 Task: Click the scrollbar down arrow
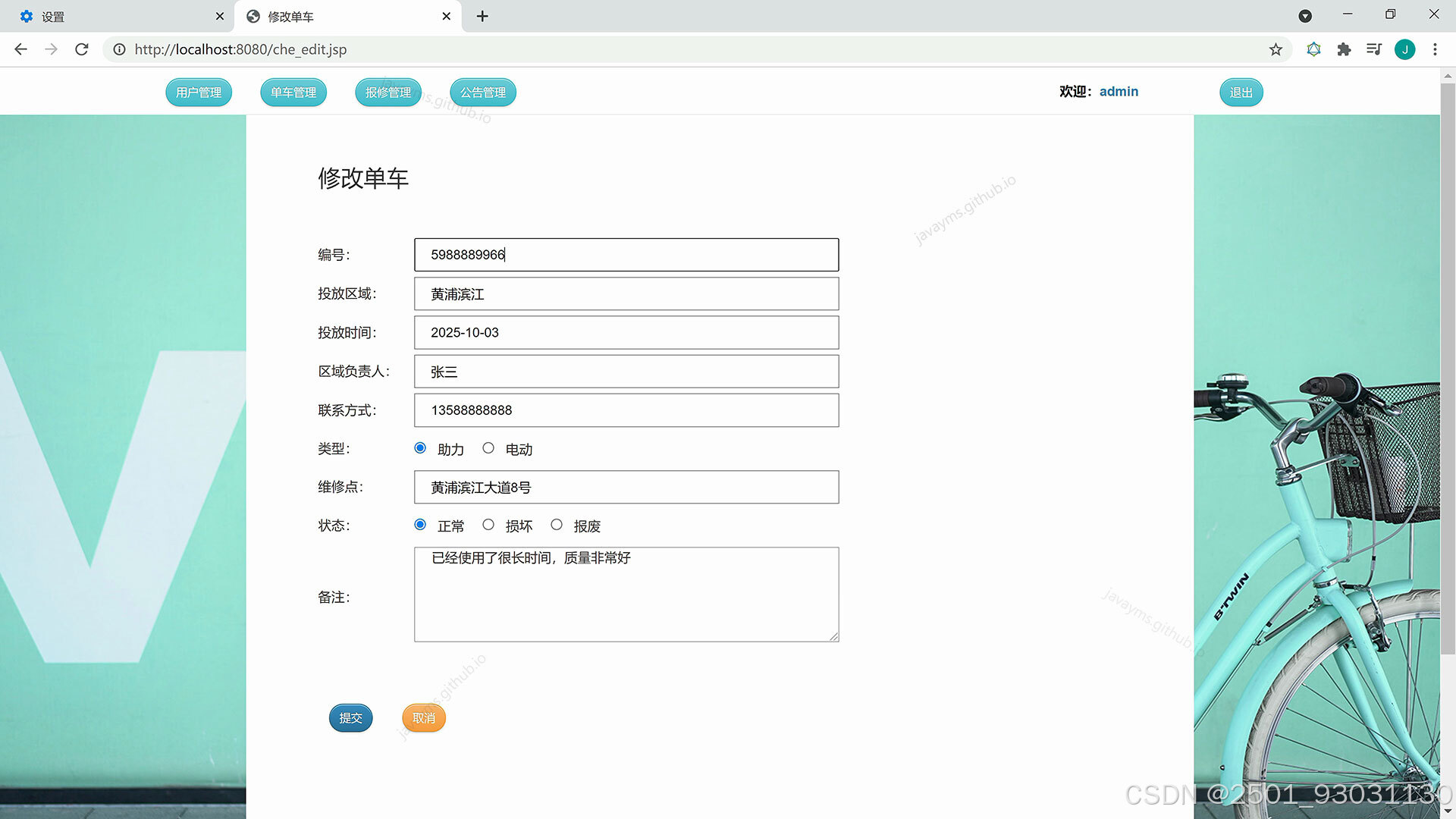point(1448,811)
